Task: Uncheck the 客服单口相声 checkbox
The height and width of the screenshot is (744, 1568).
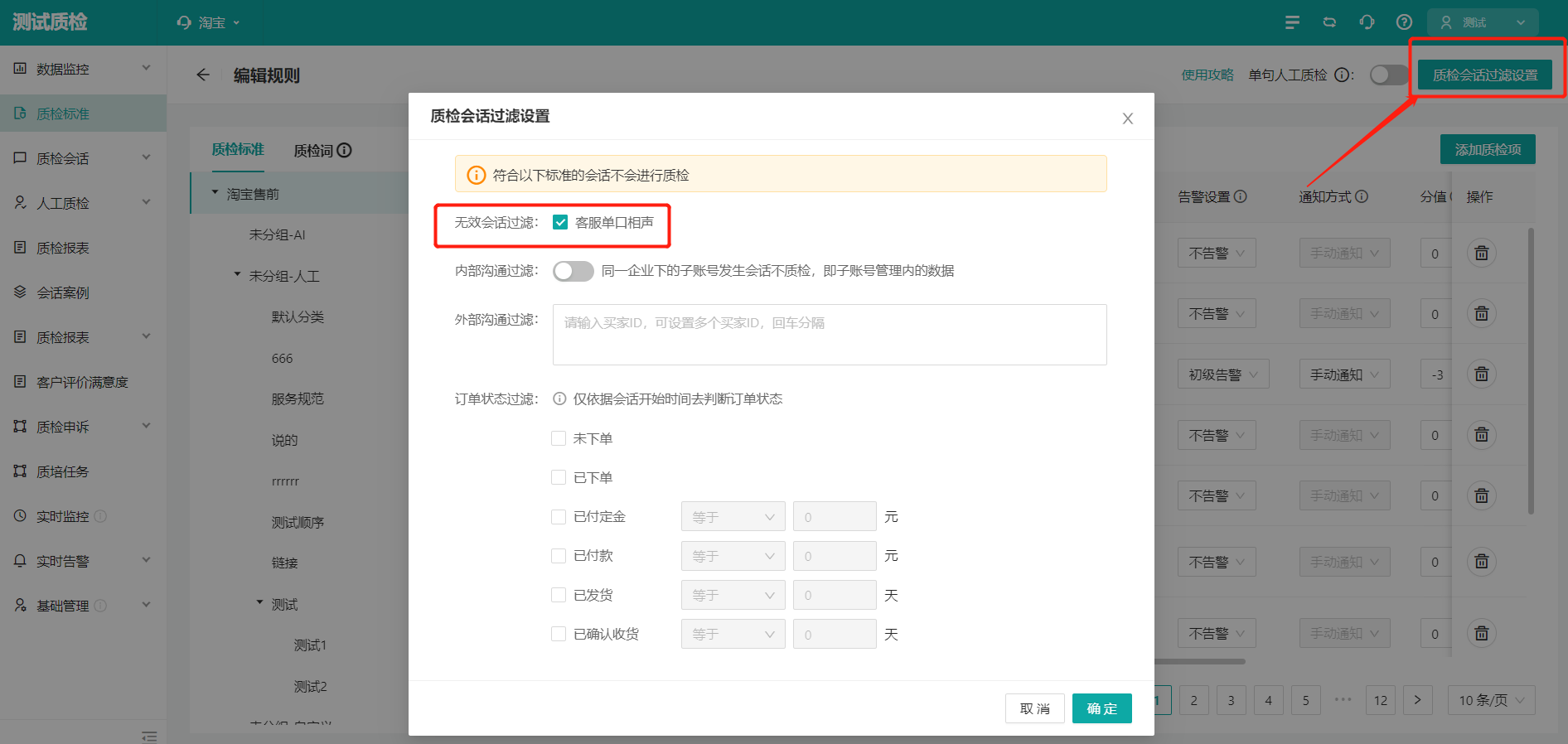Action: [560, 222]
